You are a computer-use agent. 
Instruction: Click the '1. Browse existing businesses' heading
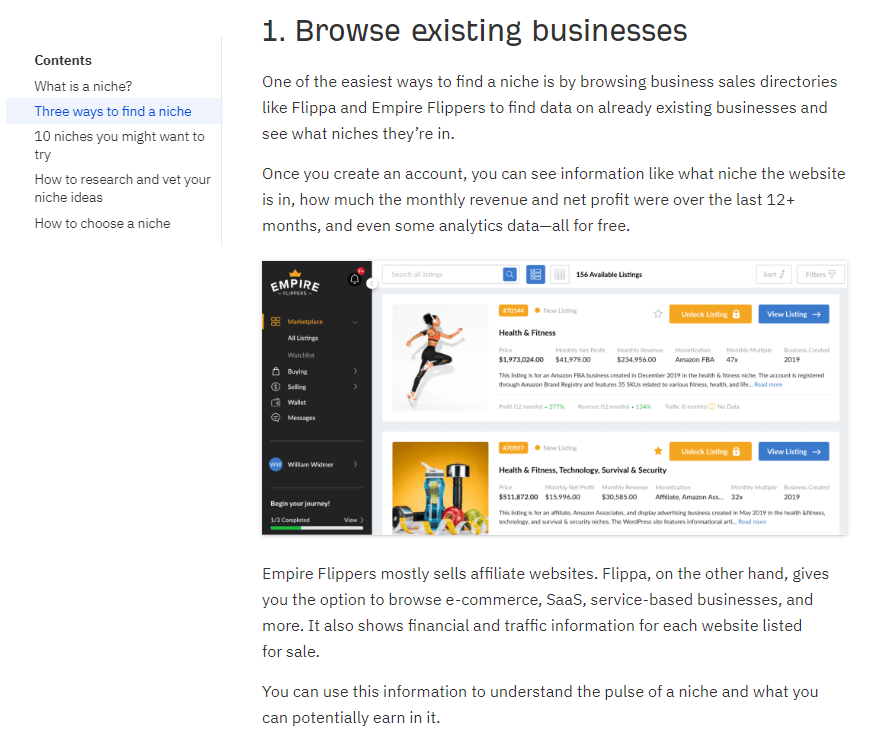point(475,31)
